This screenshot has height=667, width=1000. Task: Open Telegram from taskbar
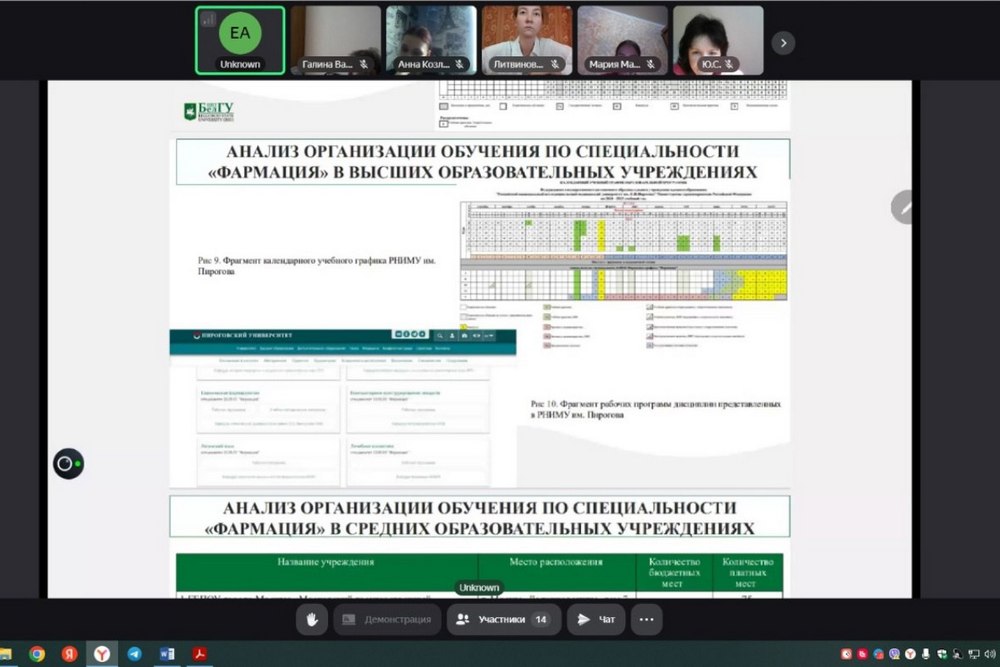coord(135,654)
